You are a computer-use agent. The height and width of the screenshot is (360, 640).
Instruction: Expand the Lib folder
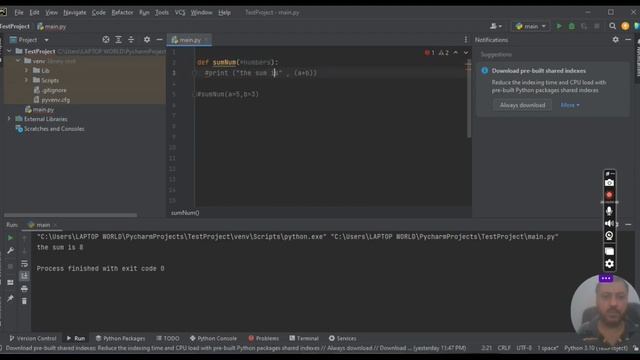tap(27, 70)
